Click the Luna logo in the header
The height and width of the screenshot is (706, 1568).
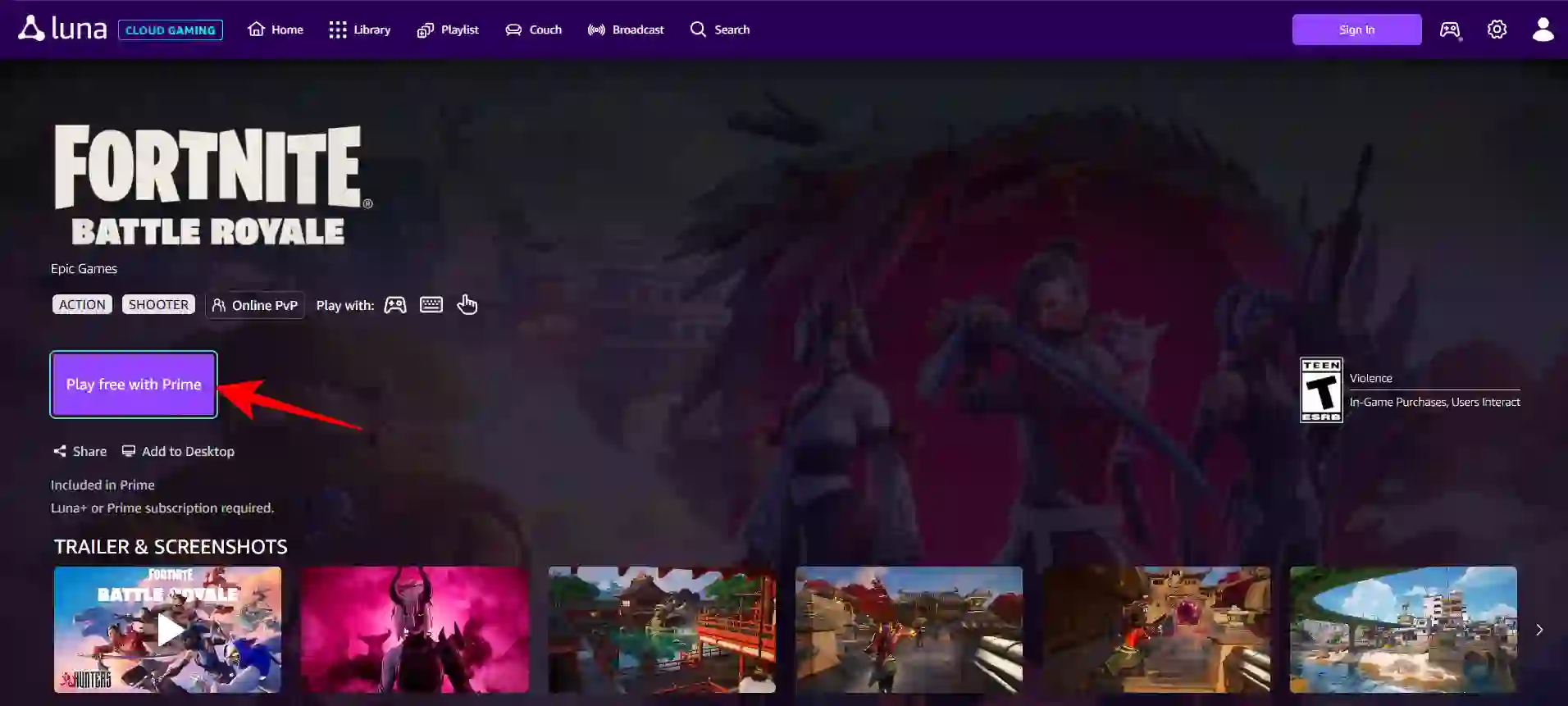(63, 29)
